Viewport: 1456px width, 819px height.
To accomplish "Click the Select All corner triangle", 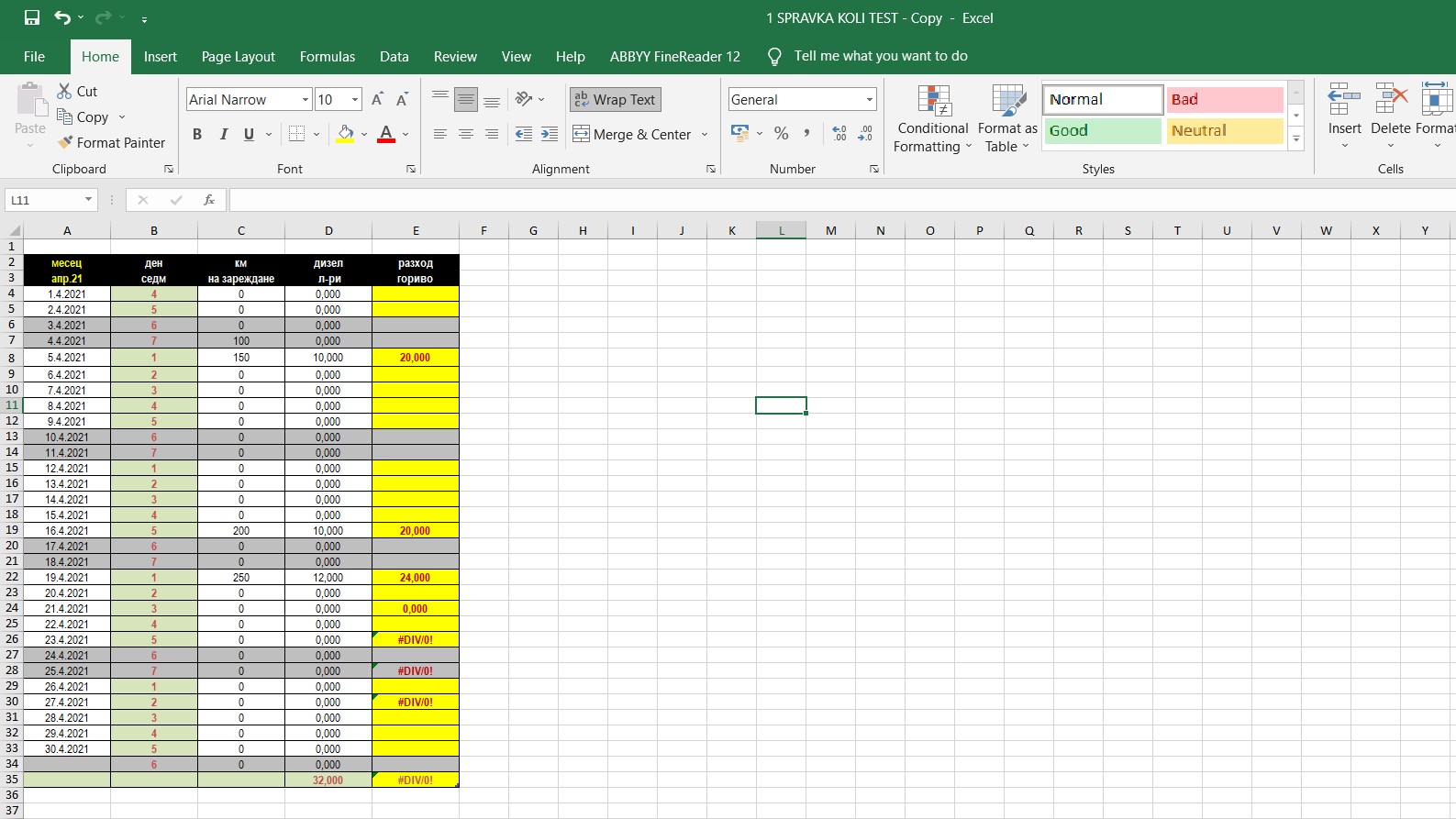I will click(14, 230).
